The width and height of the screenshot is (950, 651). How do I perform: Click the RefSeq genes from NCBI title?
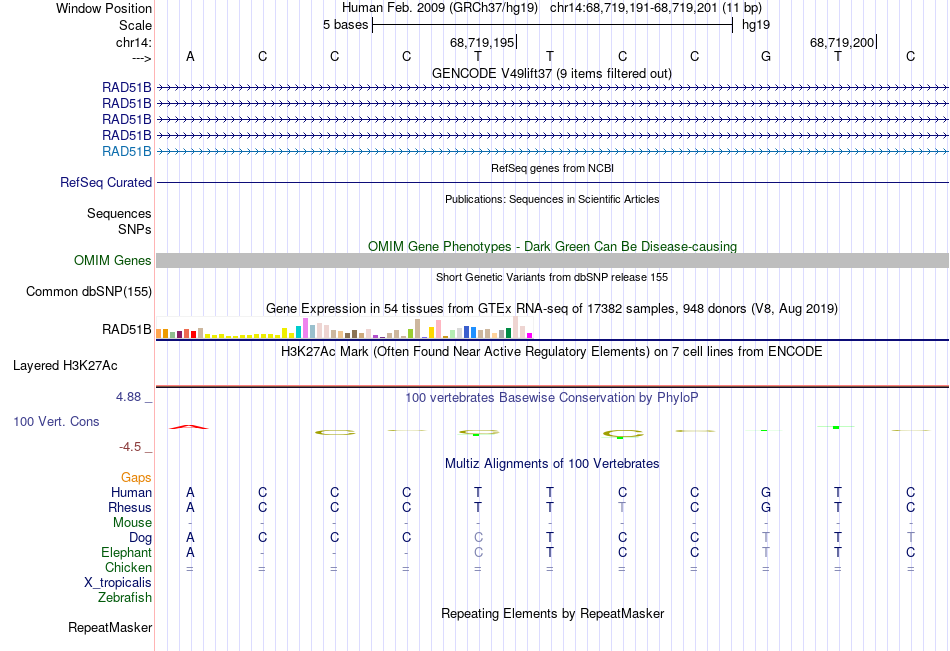(x=552, y=168)
